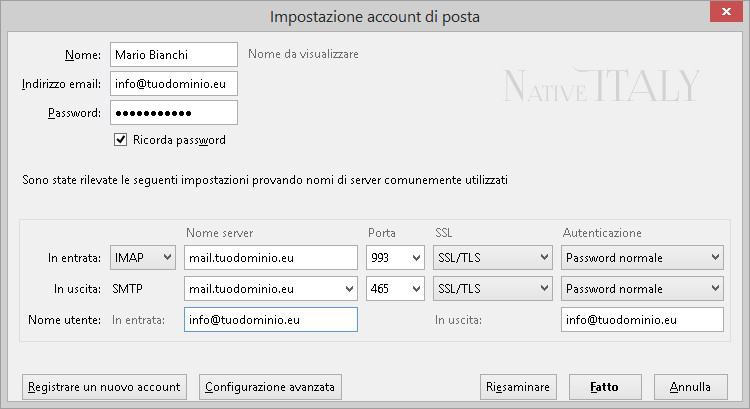Expand the incoming port 993 dropdown
The width and height of the screenshot is (750, 409).
pyautogui.click(x=395, y=257)
